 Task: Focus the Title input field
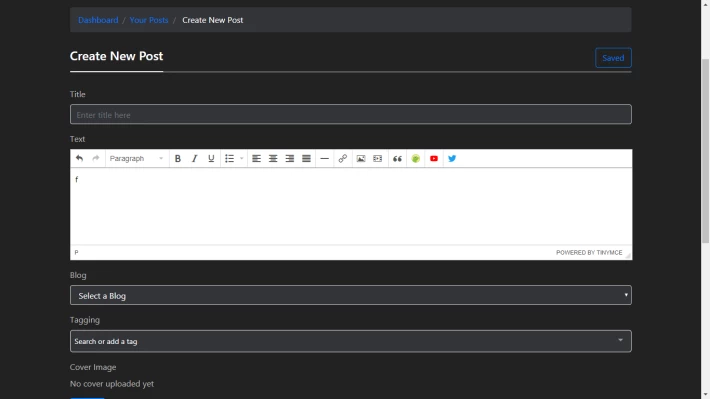point(350,115)
